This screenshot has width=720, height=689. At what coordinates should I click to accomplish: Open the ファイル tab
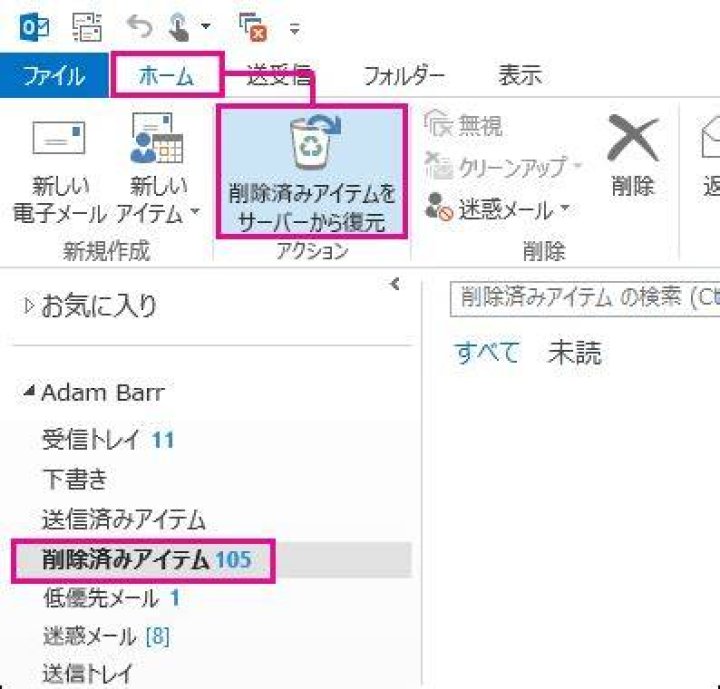[x=54, y=75]
